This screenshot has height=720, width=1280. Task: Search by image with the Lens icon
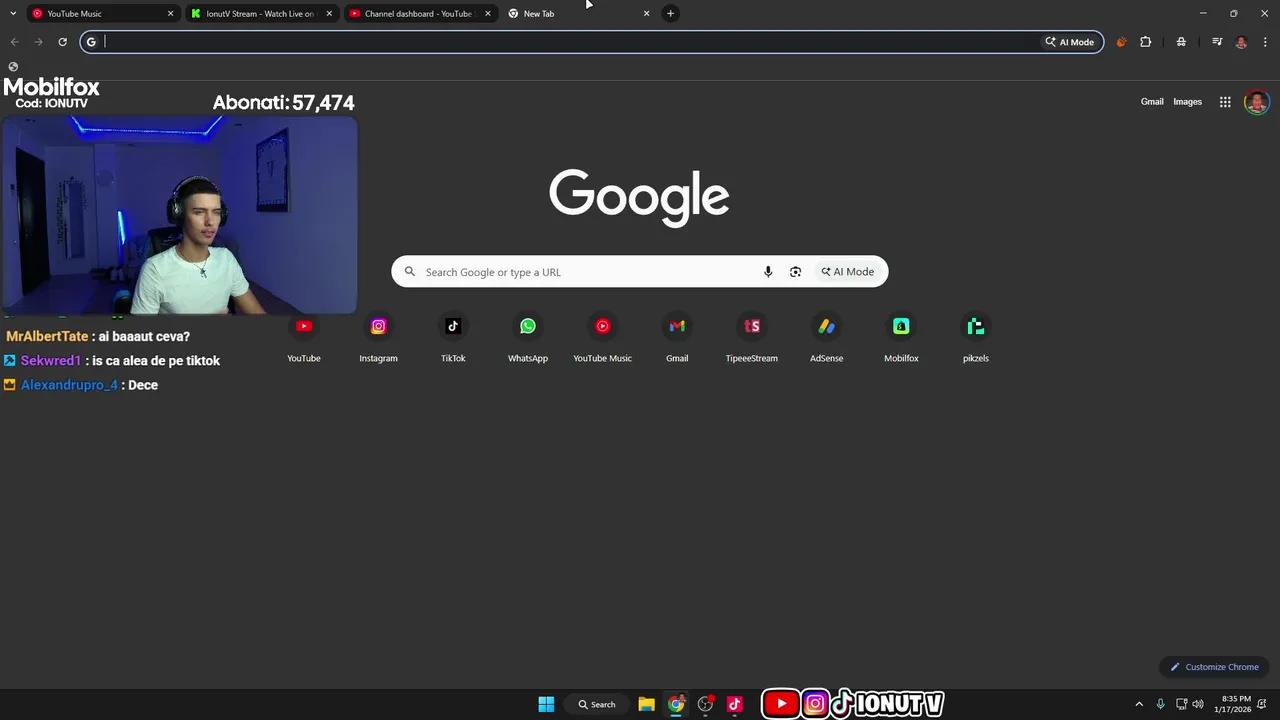coord(795,272)
